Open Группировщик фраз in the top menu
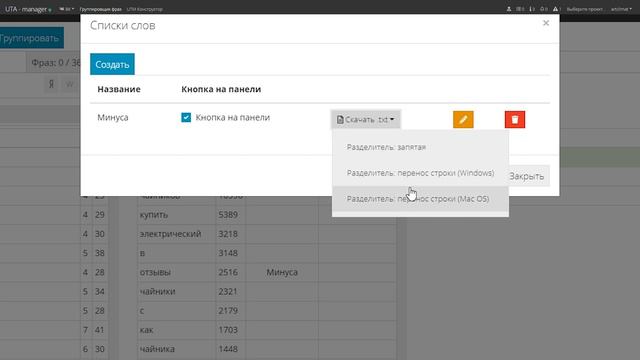The width and height of the screenshot is (640, 360). (100, 9)
